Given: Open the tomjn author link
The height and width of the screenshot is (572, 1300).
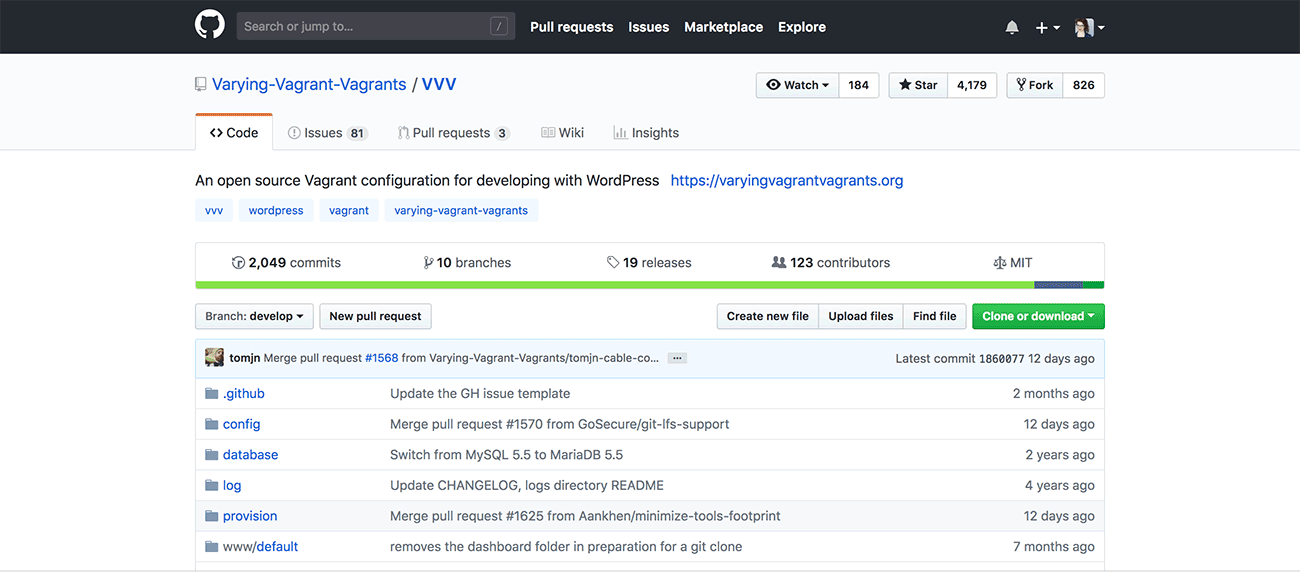Looking at the screenshot, I should click(x=245, y=358).
